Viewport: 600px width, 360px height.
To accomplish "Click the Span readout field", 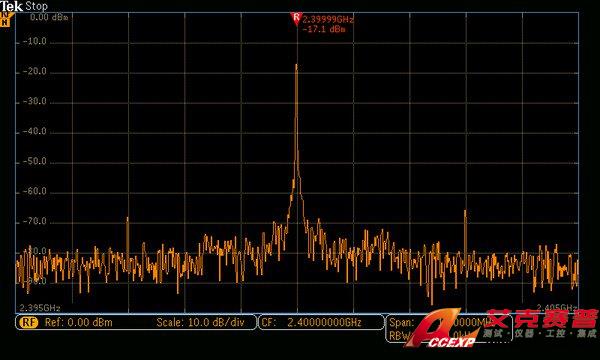I will (402, 322).
